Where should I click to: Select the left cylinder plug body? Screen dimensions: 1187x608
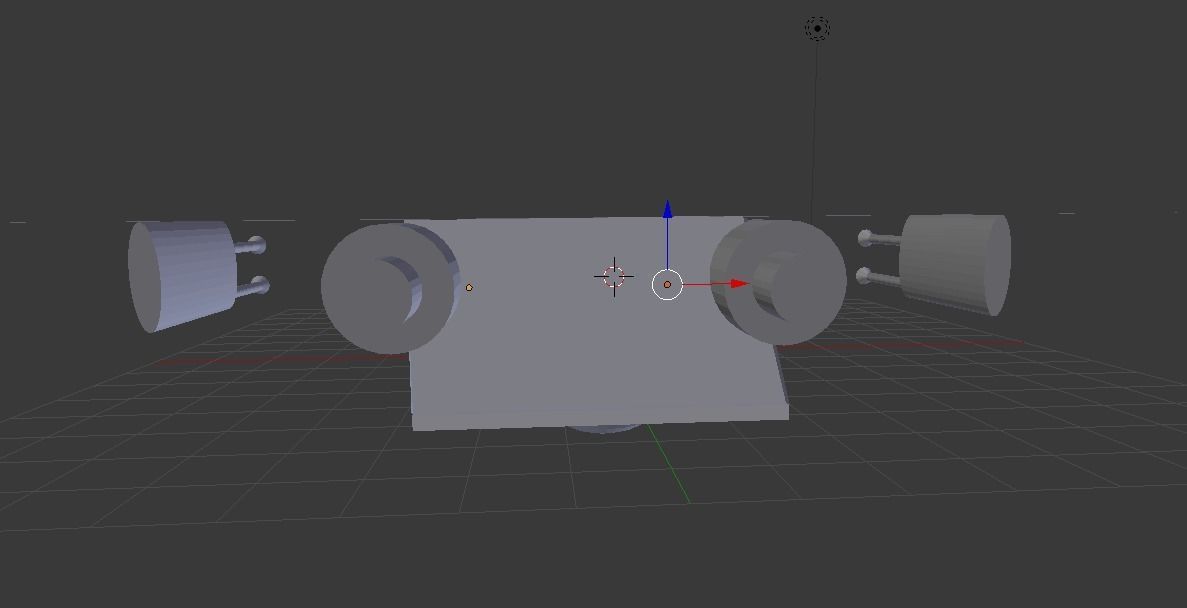point(182,276)
